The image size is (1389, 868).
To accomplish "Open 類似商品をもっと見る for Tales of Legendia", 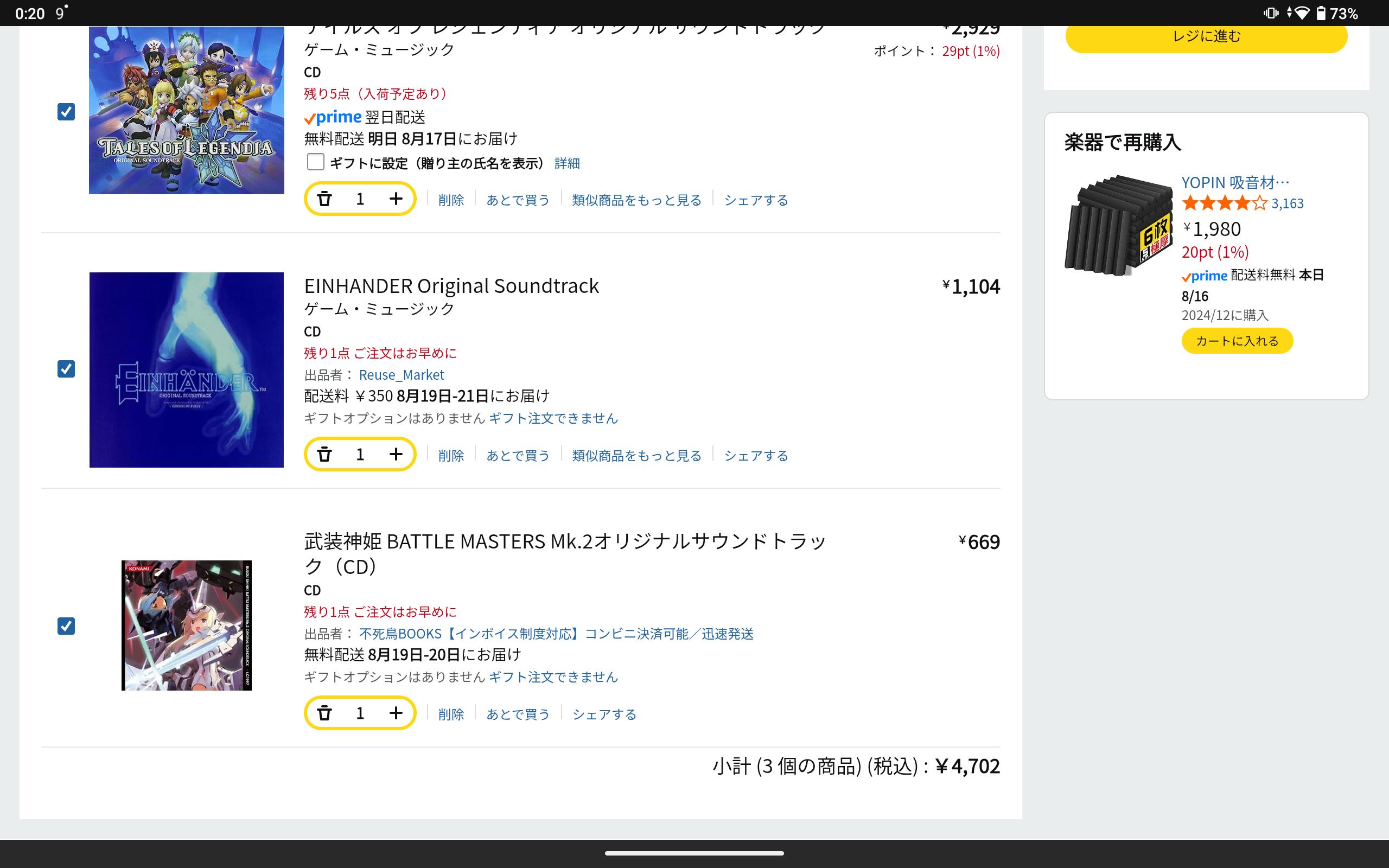I will point(636,200).
